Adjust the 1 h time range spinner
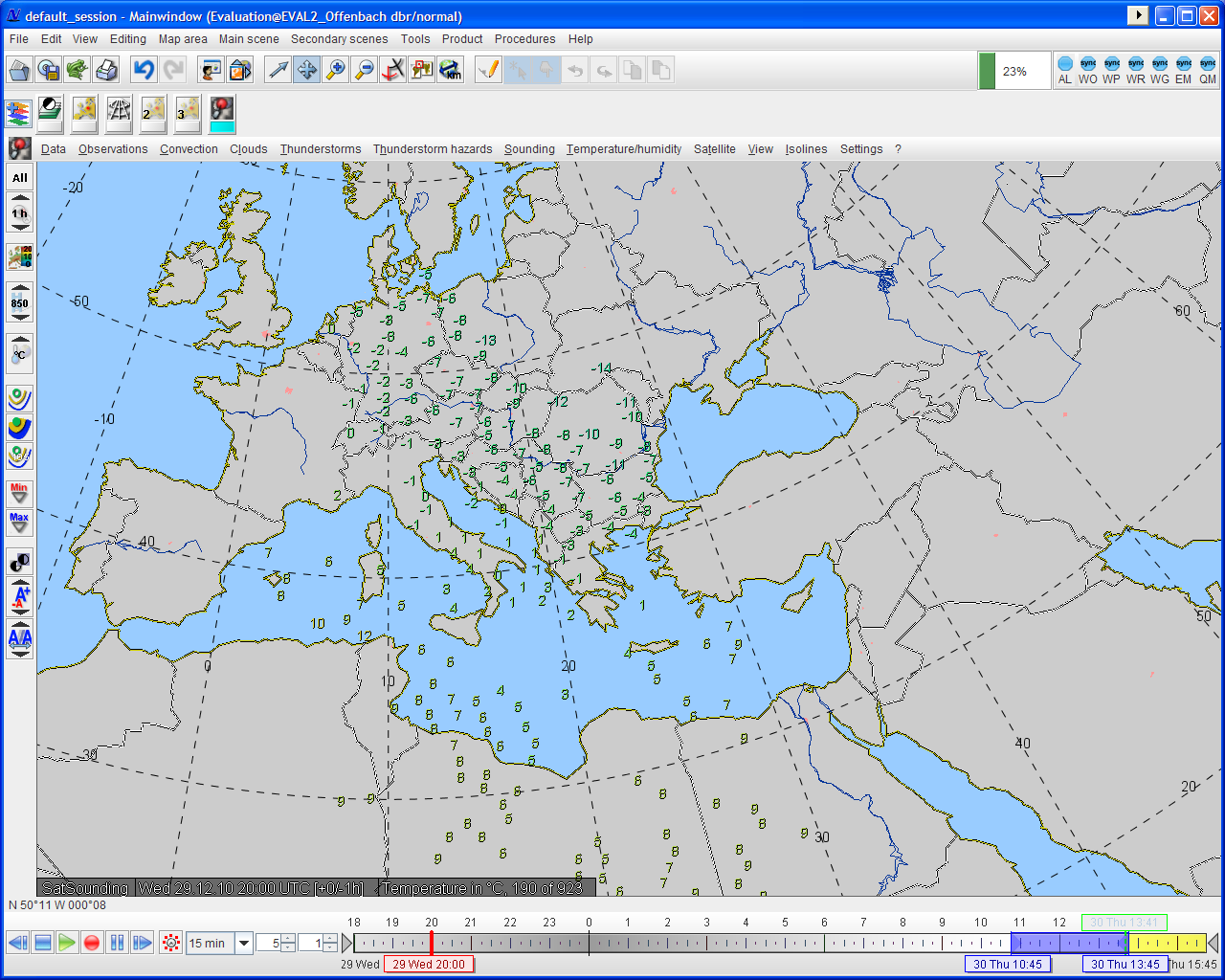This screenshot has width=1225, height=980. coord(20,213)
